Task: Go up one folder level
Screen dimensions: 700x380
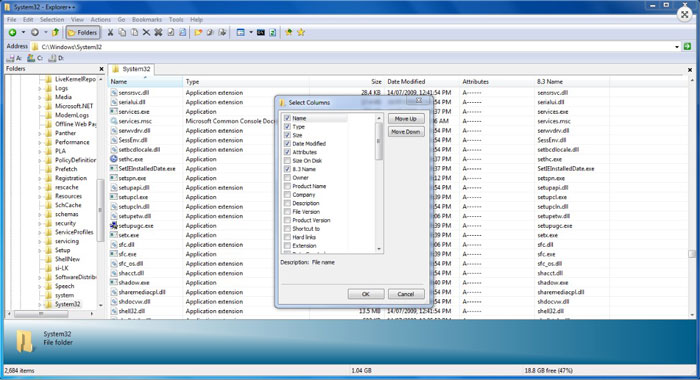Action: (x=55, y=32)
